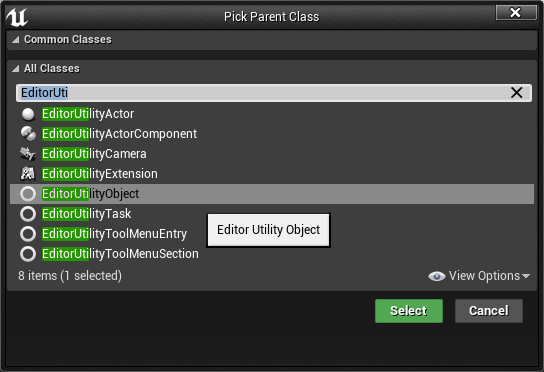Click the eye icon next to View Options
Screen dimensions: 544x372
(437, 276)
